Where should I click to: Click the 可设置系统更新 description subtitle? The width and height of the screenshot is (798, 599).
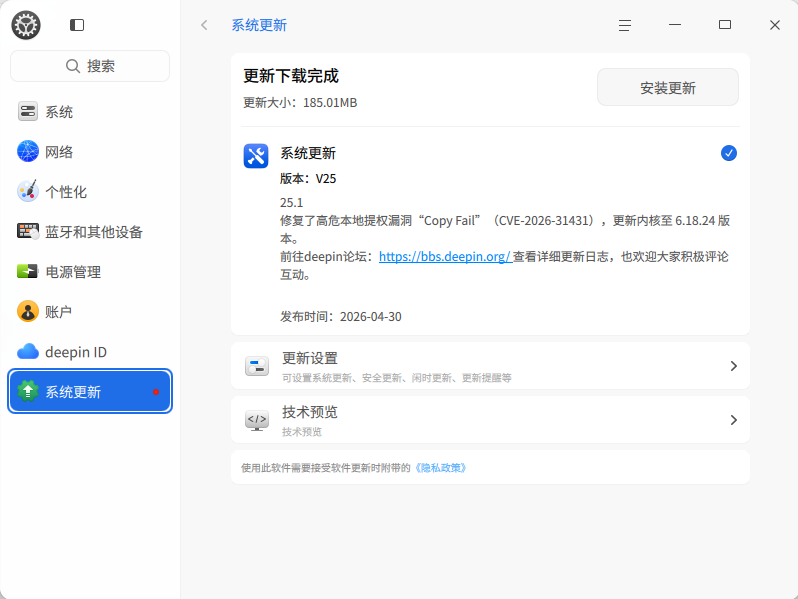click(397, 378)
